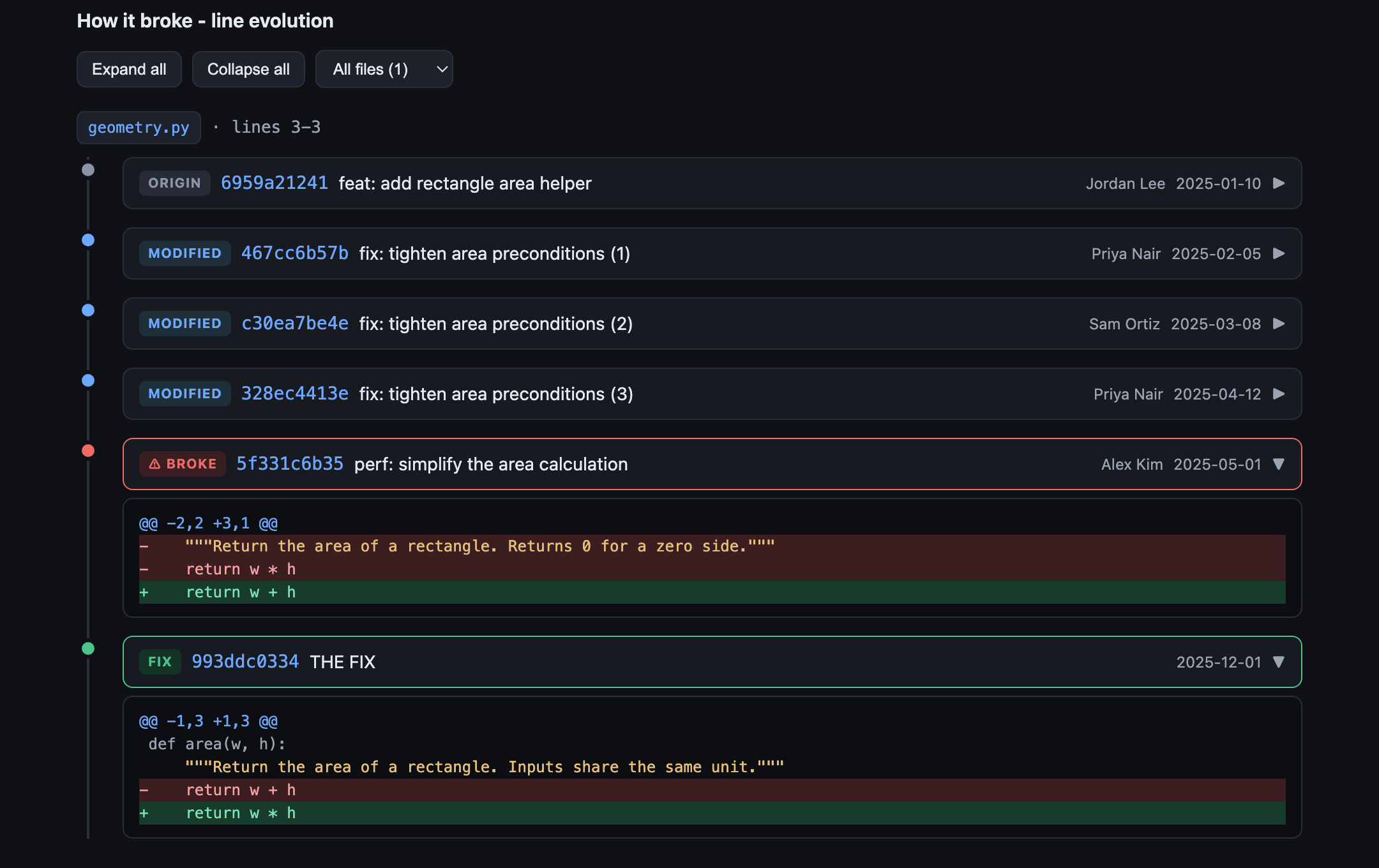Click Priya Nair on the 2025-04-12 commit
1379x868 pixels.
(x=1128, y=394)
